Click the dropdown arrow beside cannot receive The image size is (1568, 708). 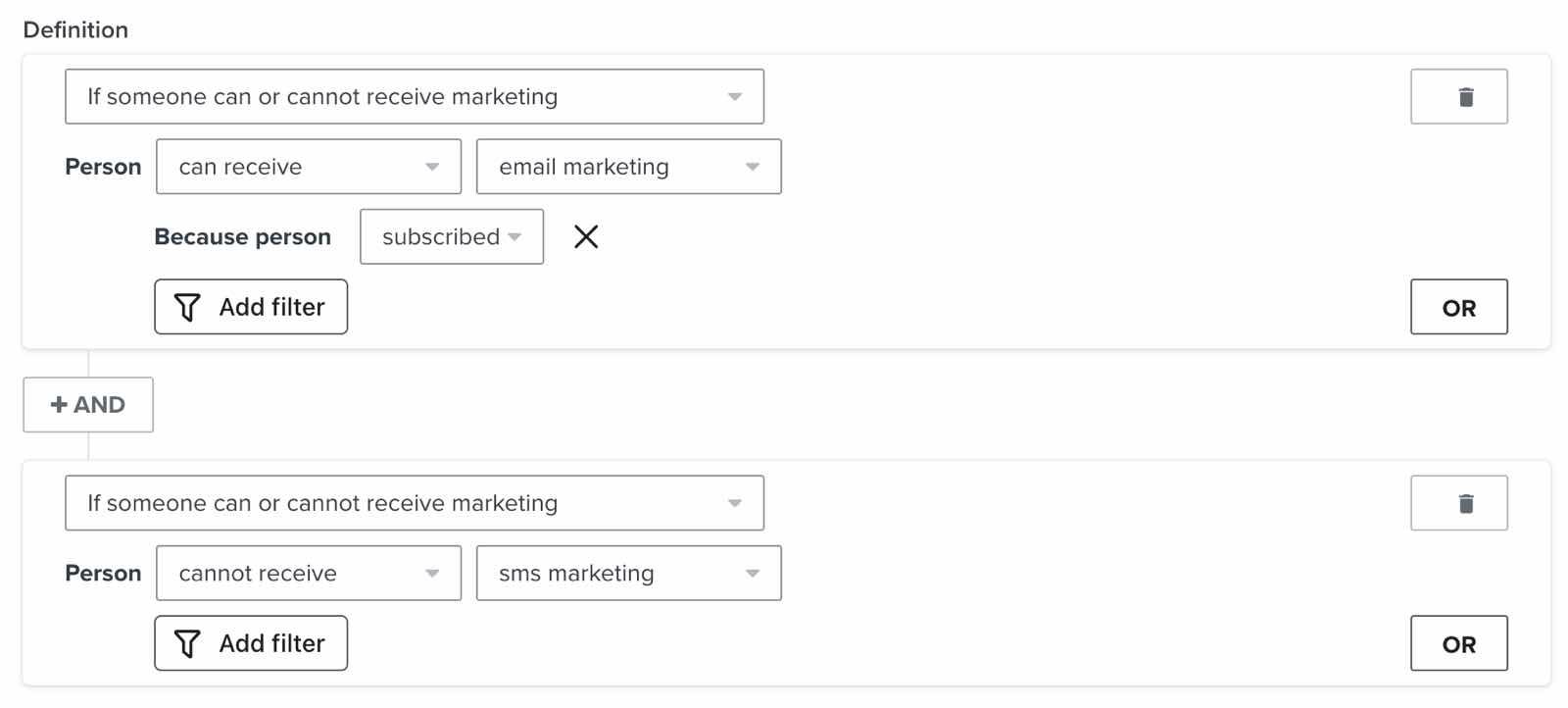coord(434,574)
